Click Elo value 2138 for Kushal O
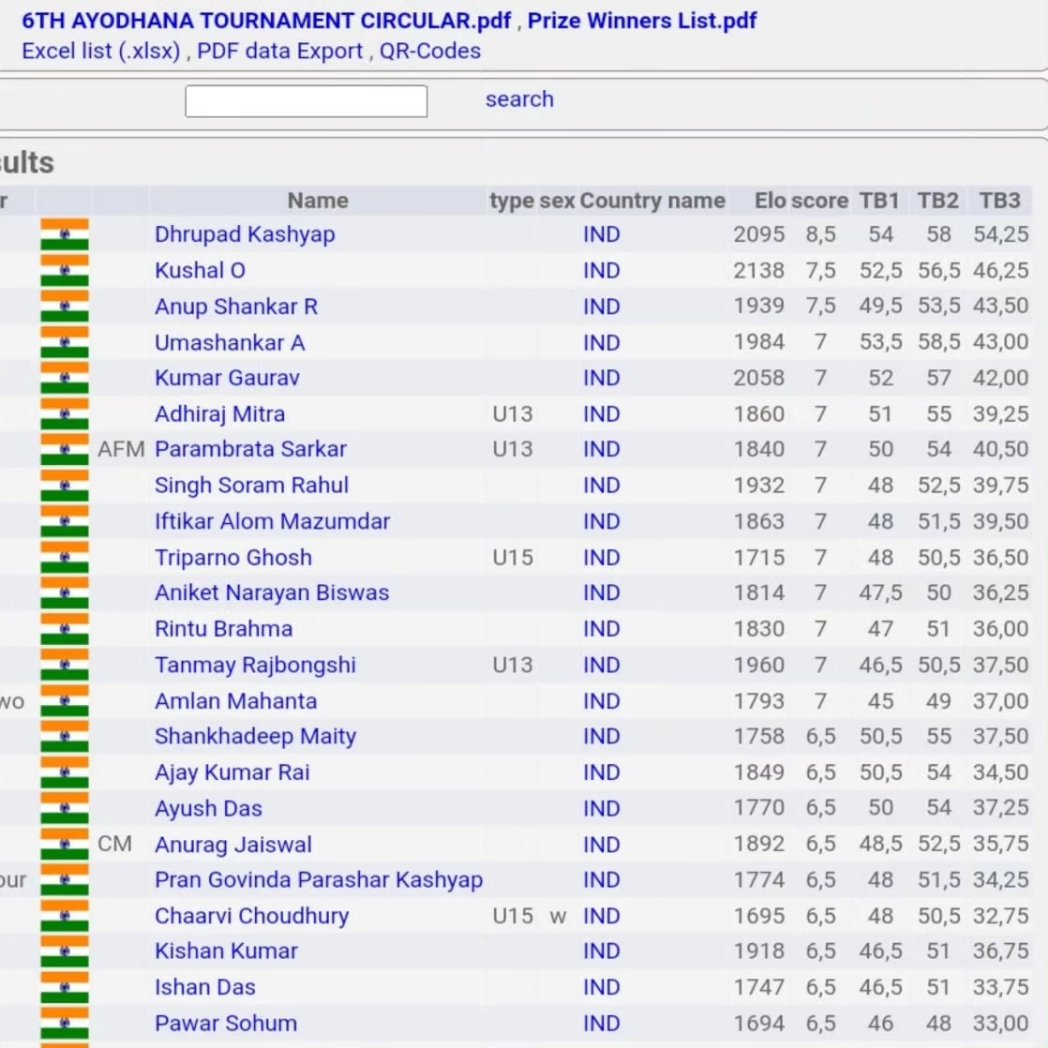This screenshot has width=1048, height=1048. (x=759, y=271)
